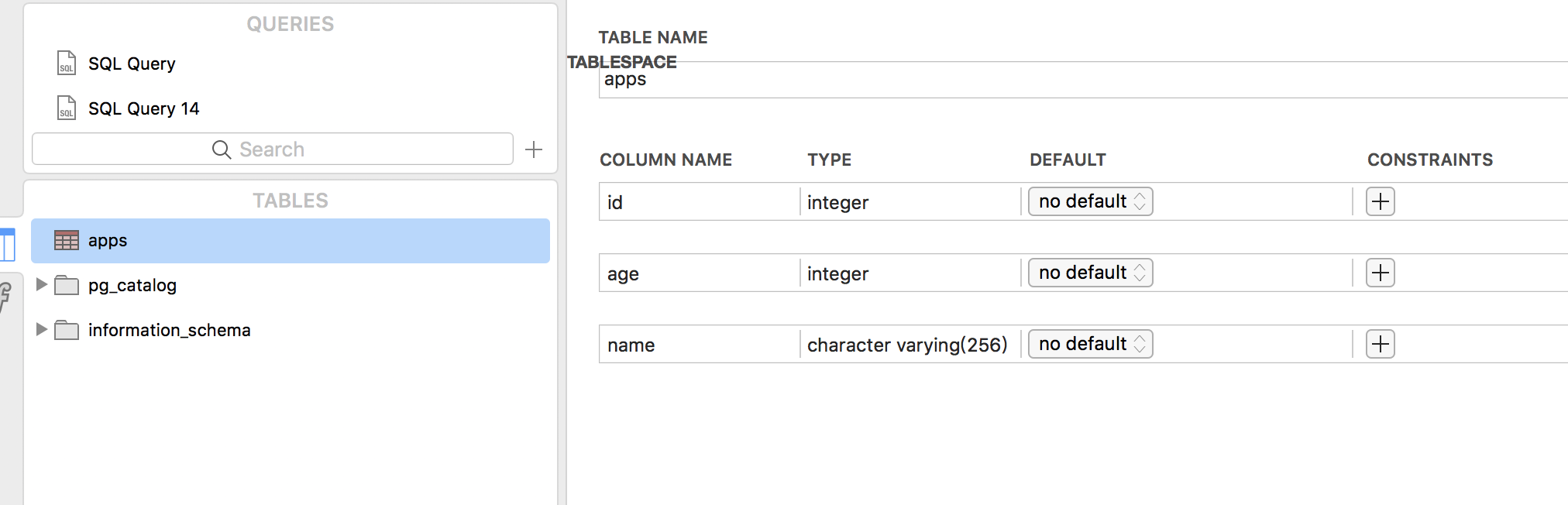The height and width of the screenshot is (505, 1568).
Task: Click the apps table grid icon
Action: (x=67, y=240)
